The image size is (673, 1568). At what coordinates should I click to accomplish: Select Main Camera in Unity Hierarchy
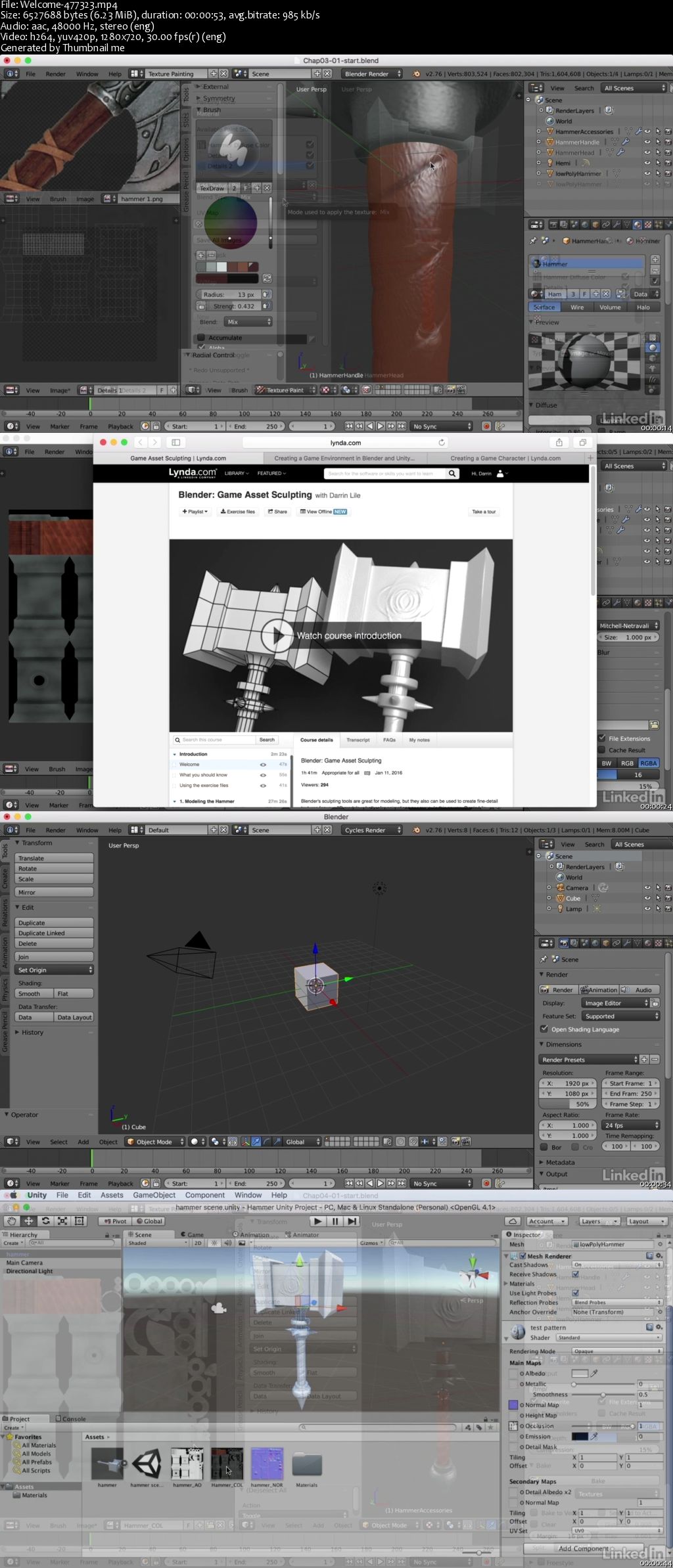(25, 1263)
